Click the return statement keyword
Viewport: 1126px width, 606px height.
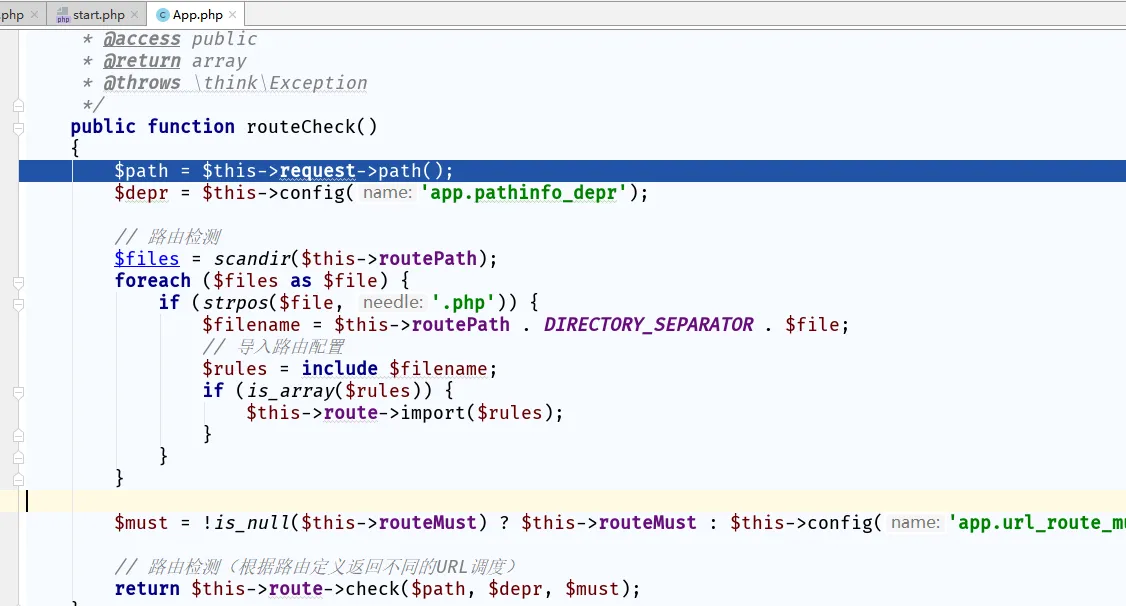147,589
